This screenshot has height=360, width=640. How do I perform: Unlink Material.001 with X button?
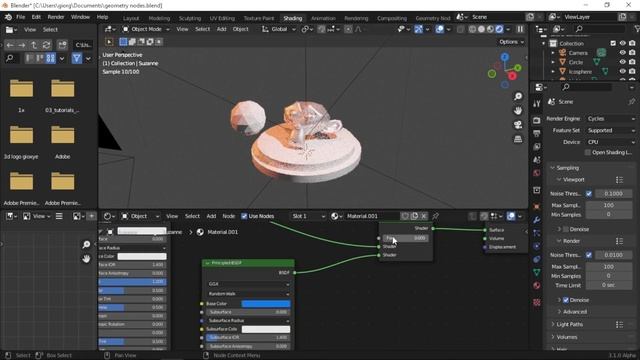tap(424, 216)
